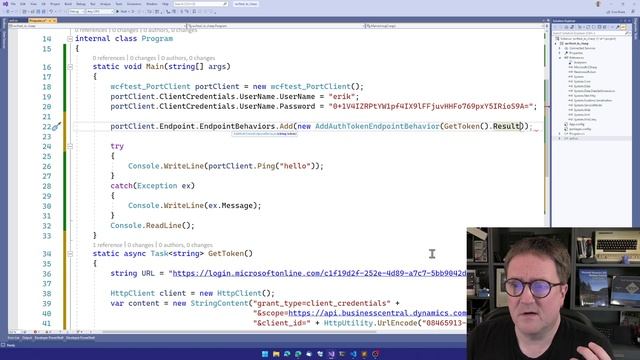The image size is (640, 360).
Task: Click the Start debugging button
Action: pyautogui.click(x=123, y=11)
